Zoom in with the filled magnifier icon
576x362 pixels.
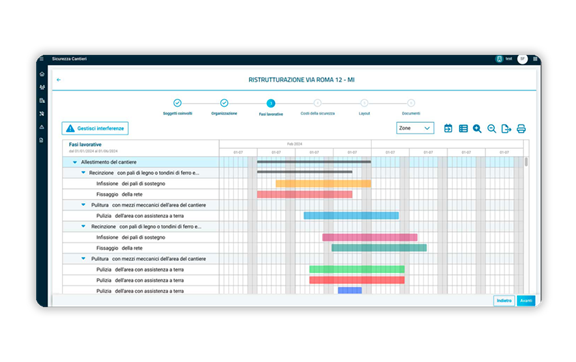(x=477, y=128)
